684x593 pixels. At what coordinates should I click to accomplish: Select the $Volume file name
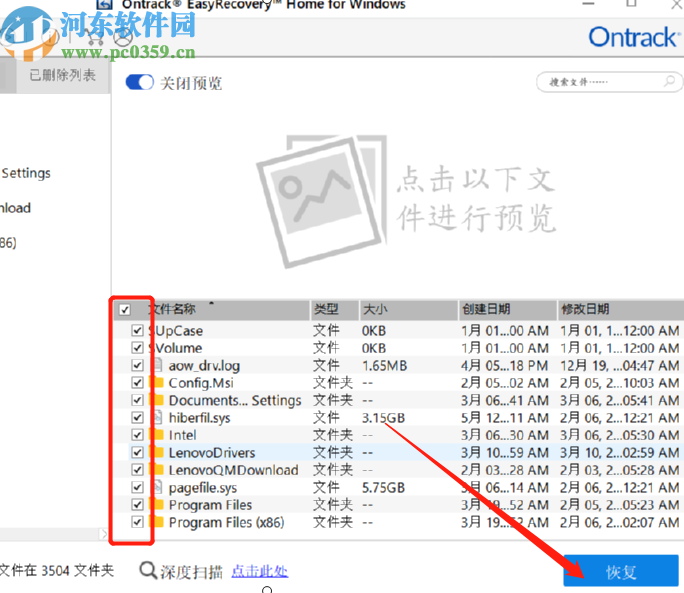point(175,348)
